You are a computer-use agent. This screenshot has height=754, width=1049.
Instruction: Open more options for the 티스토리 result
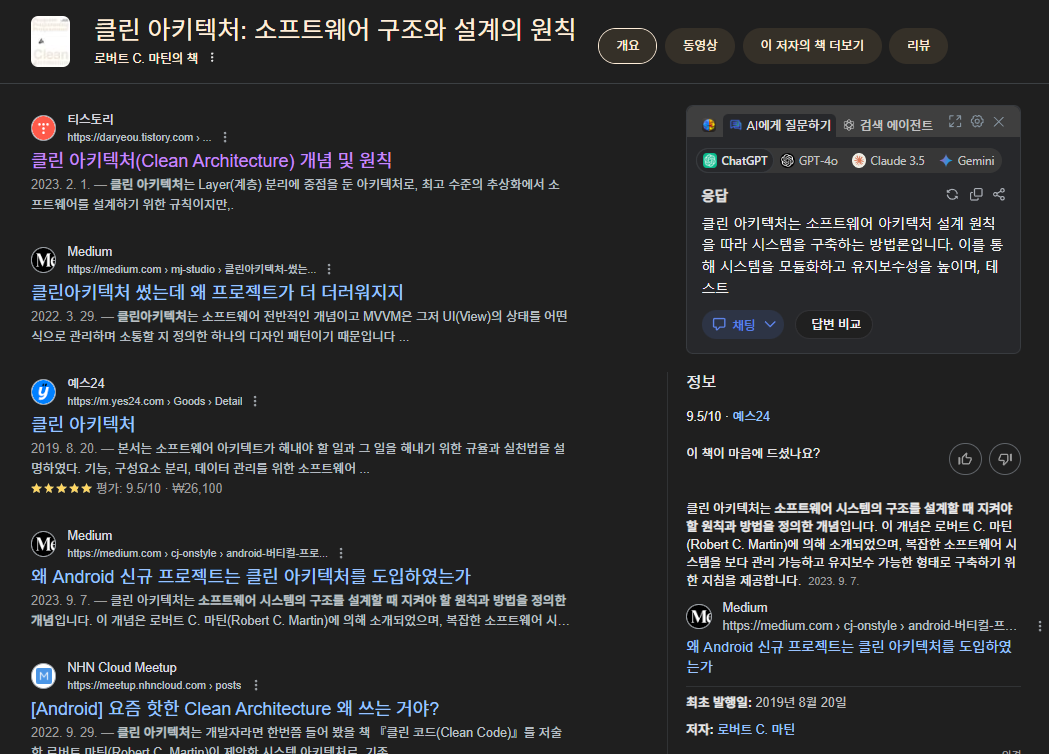click(x=225, y=137)
